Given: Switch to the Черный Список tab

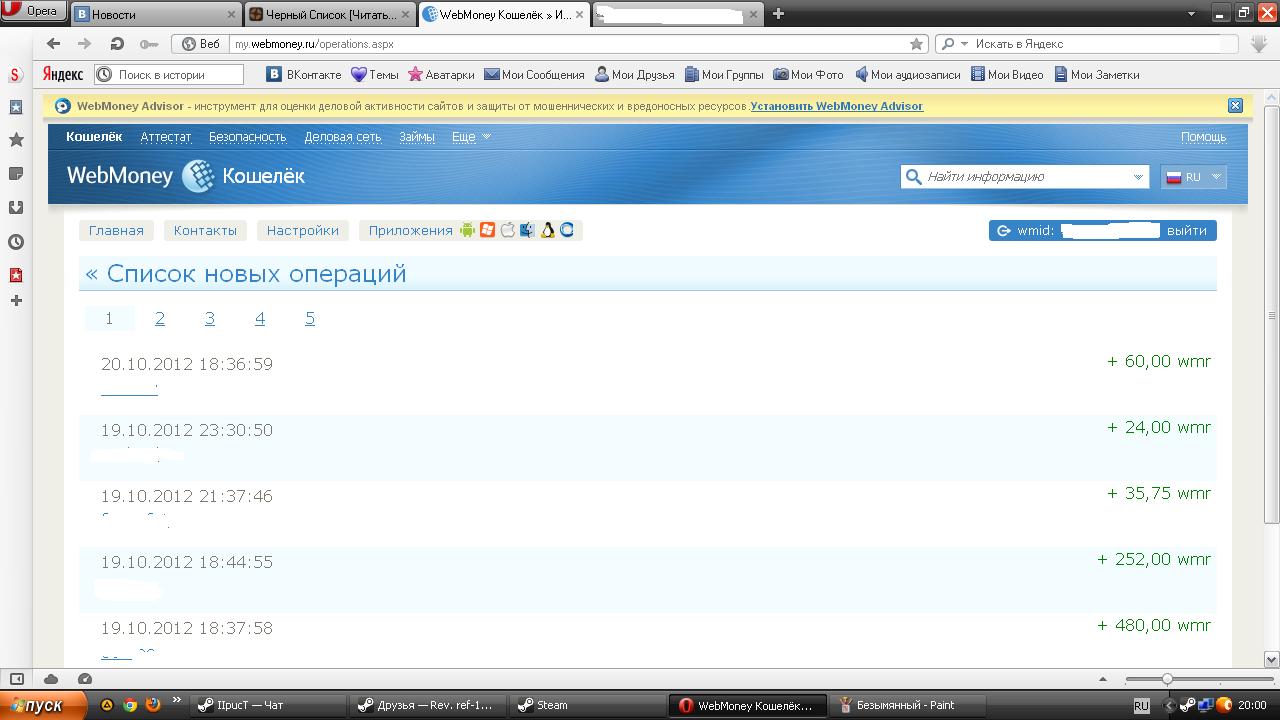Looking at the screenshot, I should [329, 14].
